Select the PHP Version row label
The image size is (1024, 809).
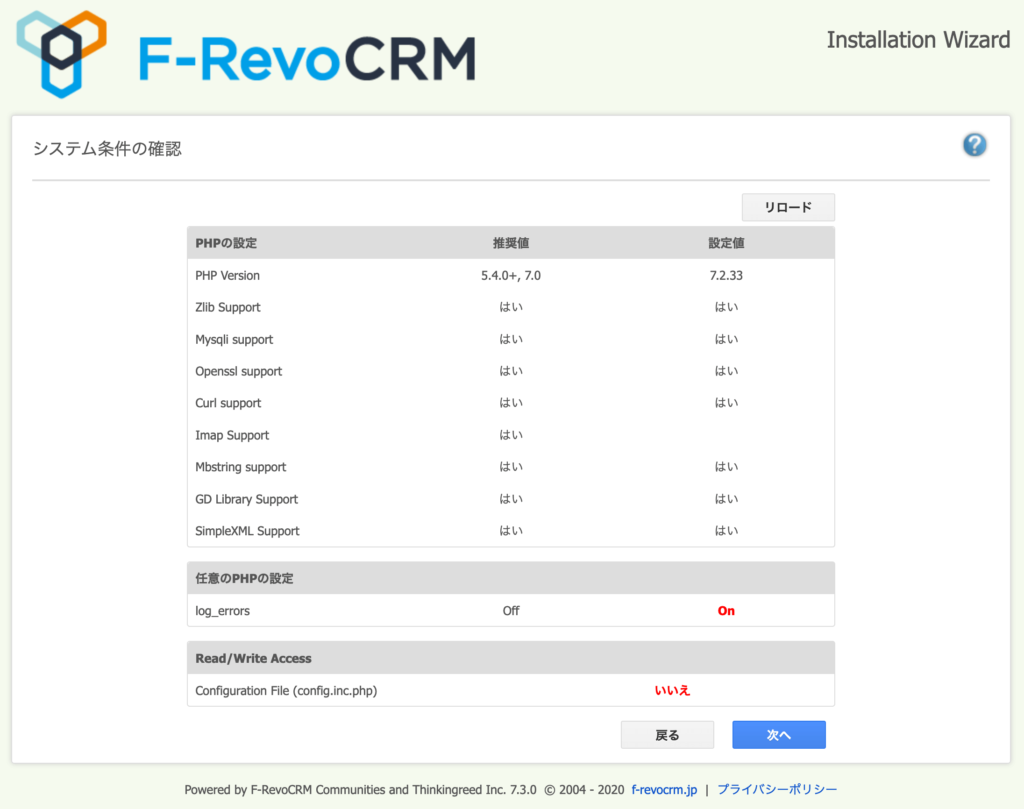click(227, 276)
